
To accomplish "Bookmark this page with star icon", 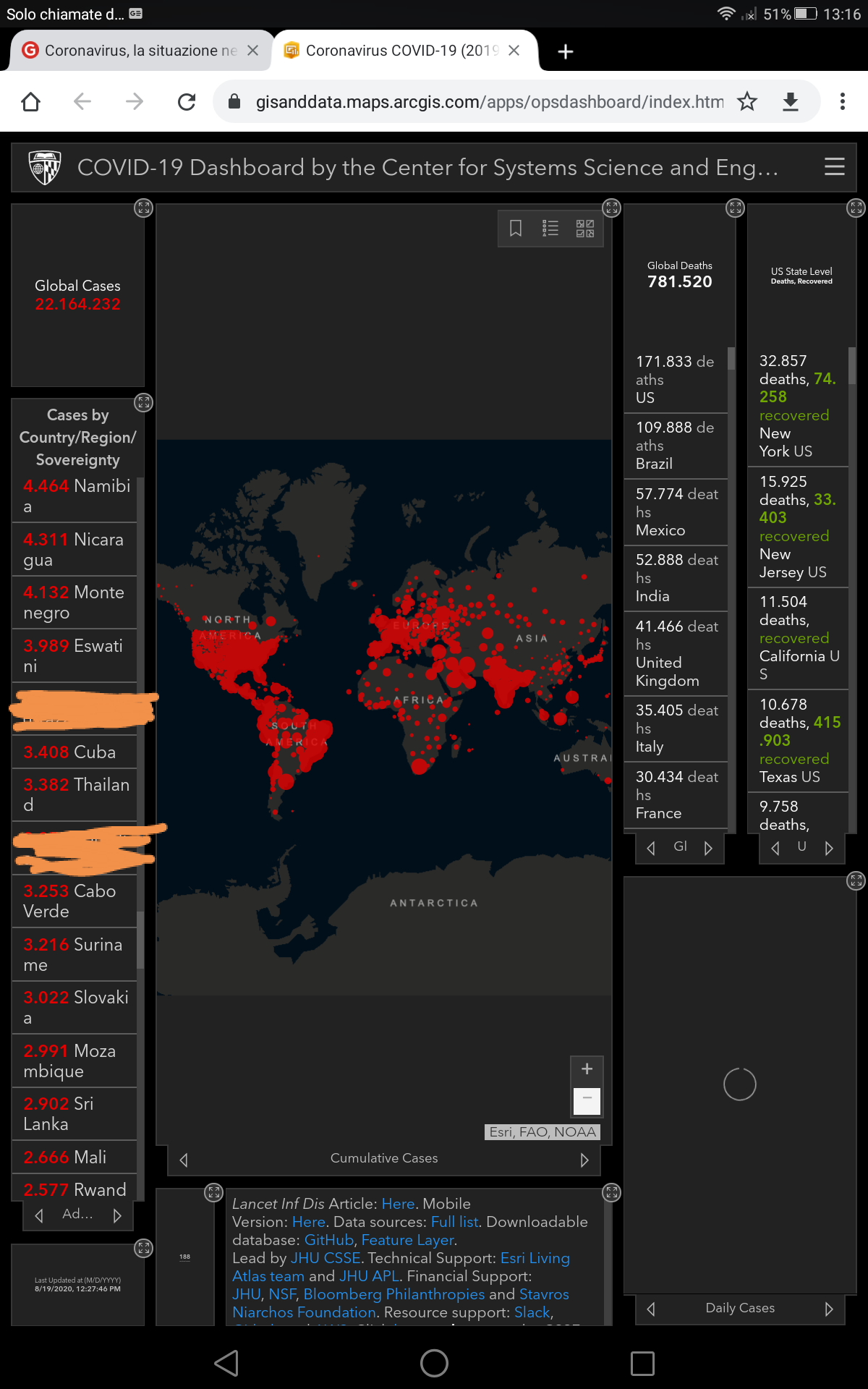I will (x=747, y=102).
